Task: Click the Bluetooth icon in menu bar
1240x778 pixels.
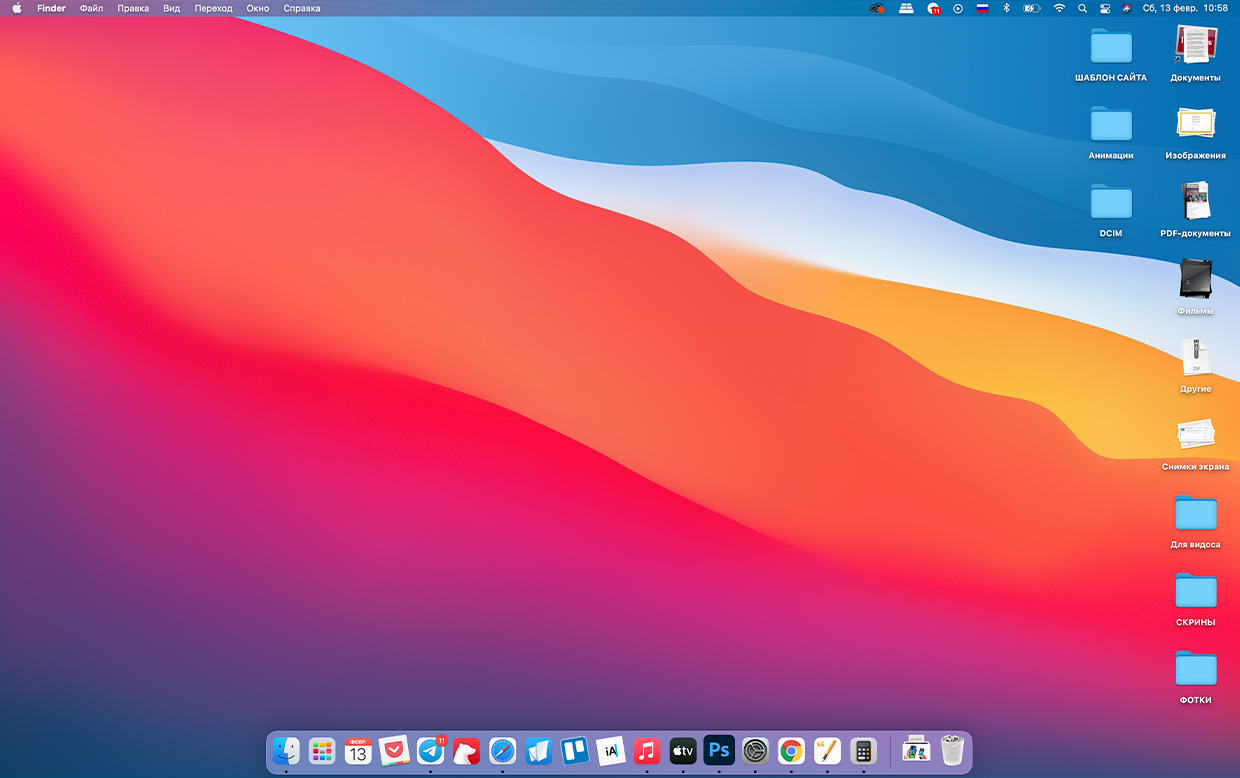Action: [1007, 8]
